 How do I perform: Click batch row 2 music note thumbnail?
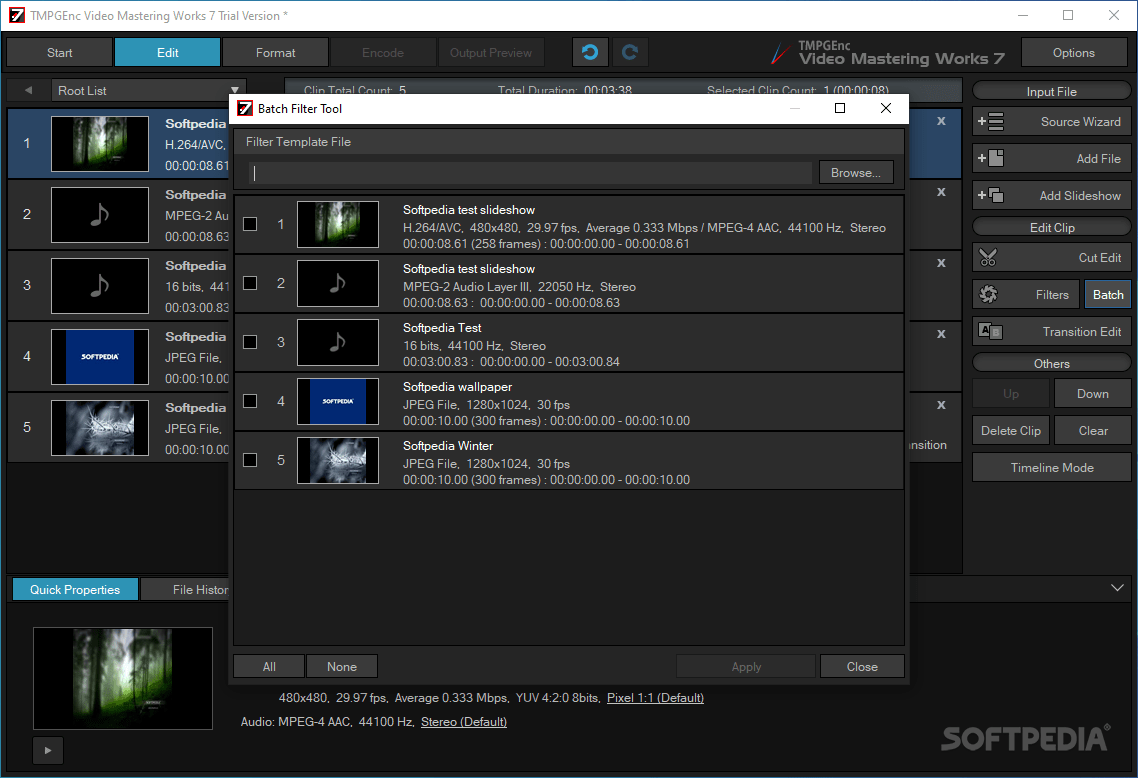click(x=337, y=283)
